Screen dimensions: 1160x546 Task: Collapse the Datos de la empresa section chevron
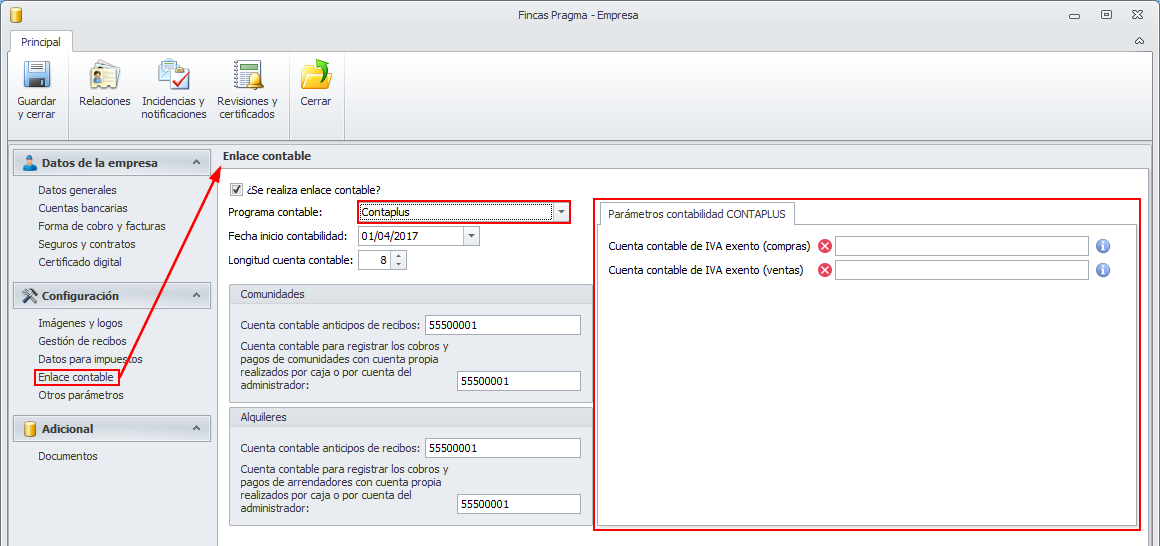point(196,163)
